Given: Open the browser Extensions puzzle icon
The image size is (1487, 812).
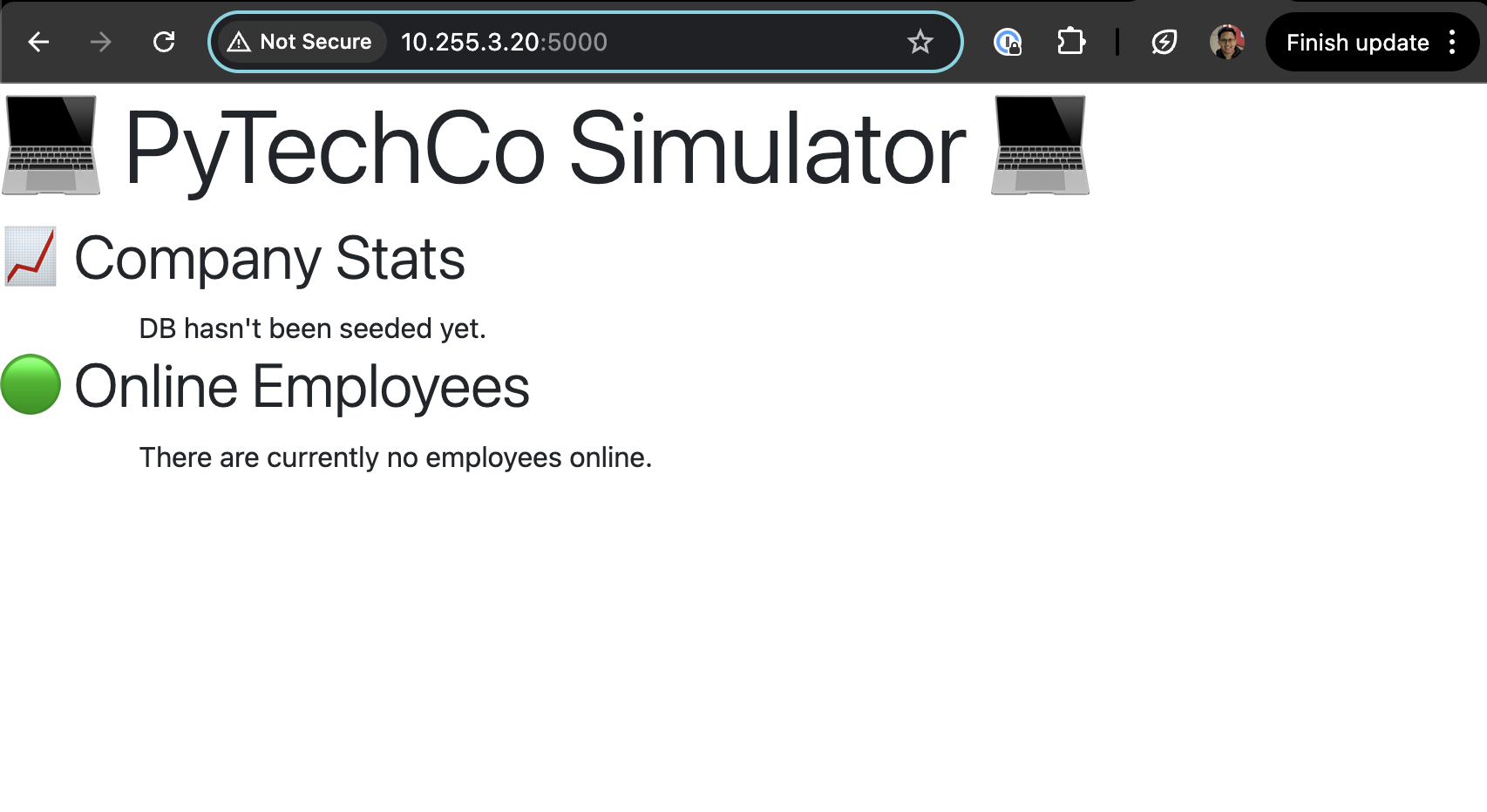Looking at the screenshot, I should pos(1070,41).
